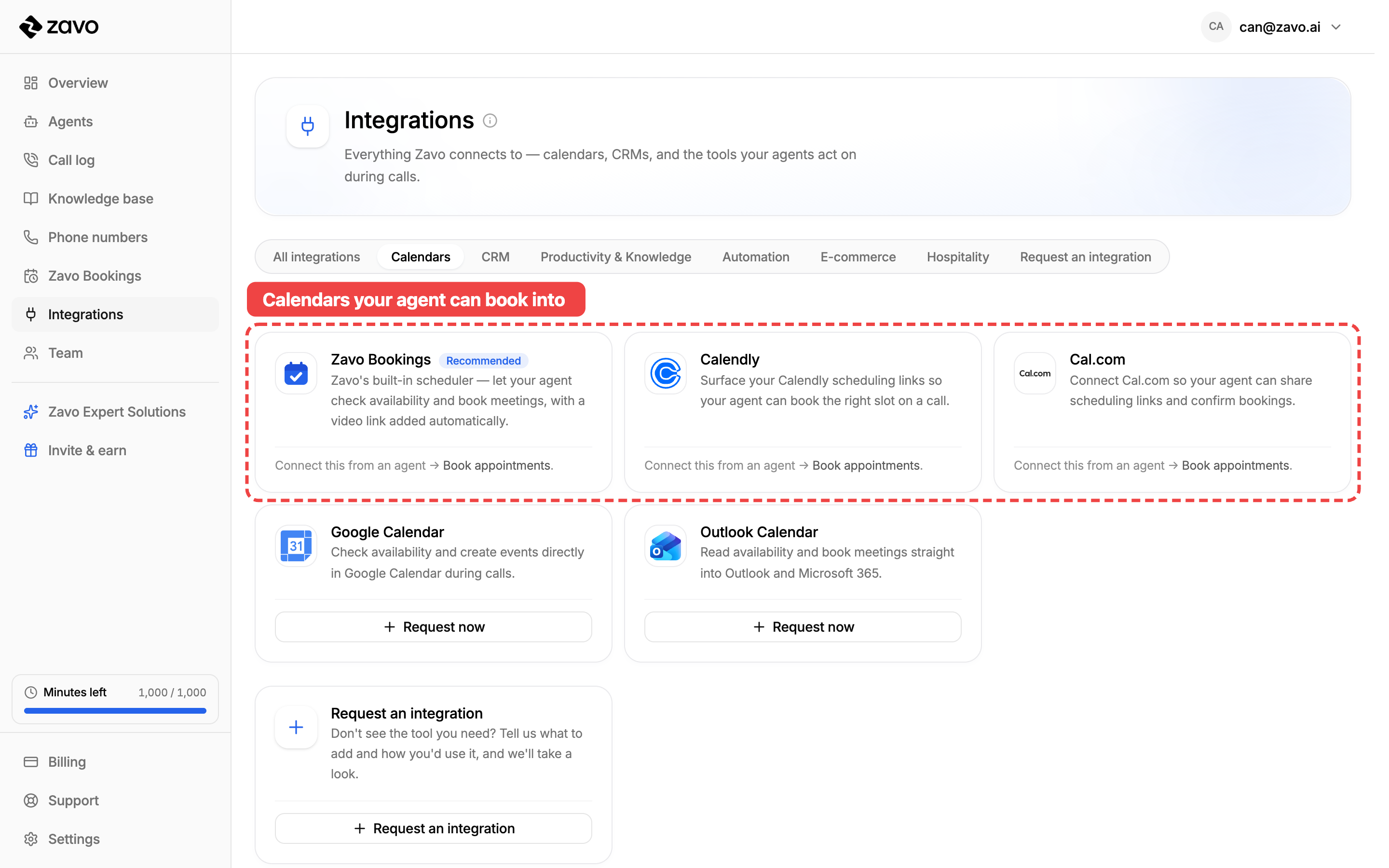
Task: Click the Recommended badge on Zavo Bookings
Action: tap(483, 361)
